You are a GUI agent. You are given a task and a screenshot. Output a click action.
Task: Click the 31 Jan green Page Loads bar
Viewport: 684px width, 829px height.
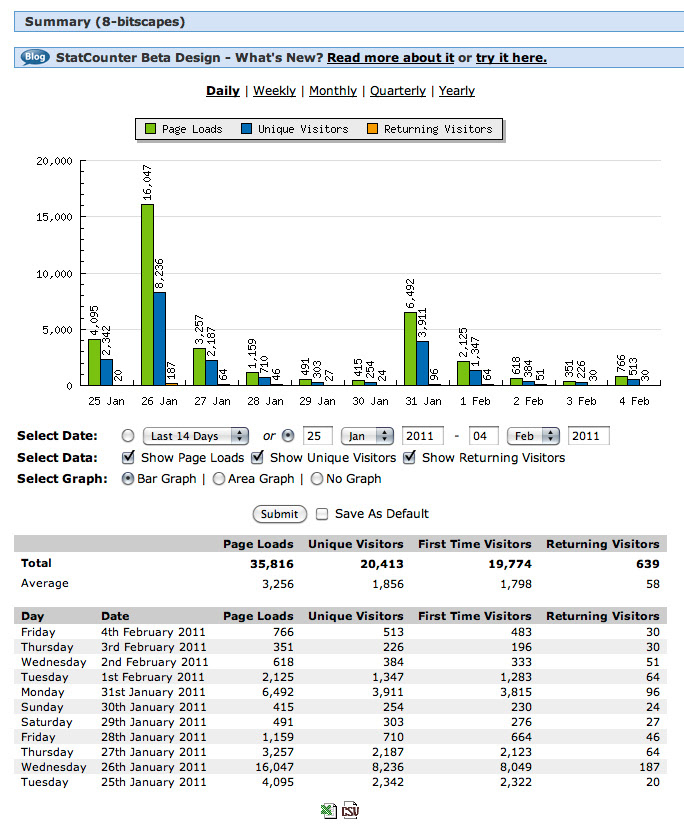click(410, 348)
